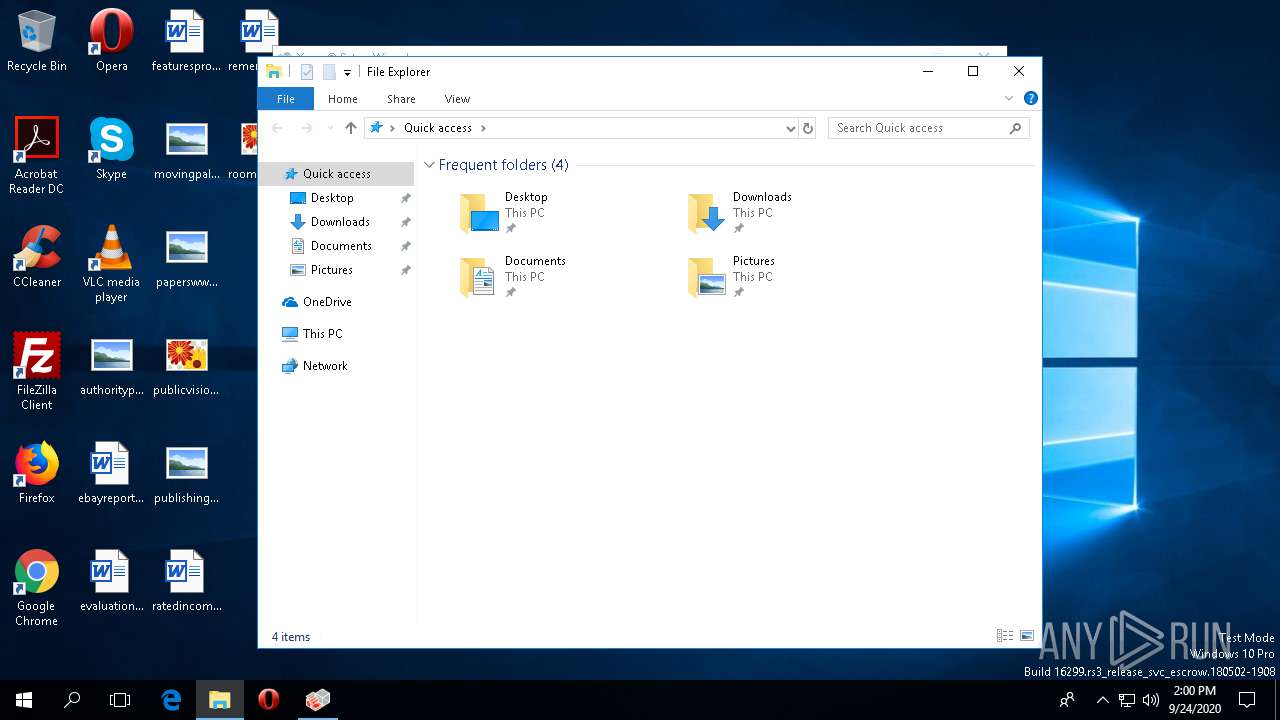The height and width of the screenshot is (720, 1280).
Task: Collapse the Frequent folders group
Action: point(429,165)
